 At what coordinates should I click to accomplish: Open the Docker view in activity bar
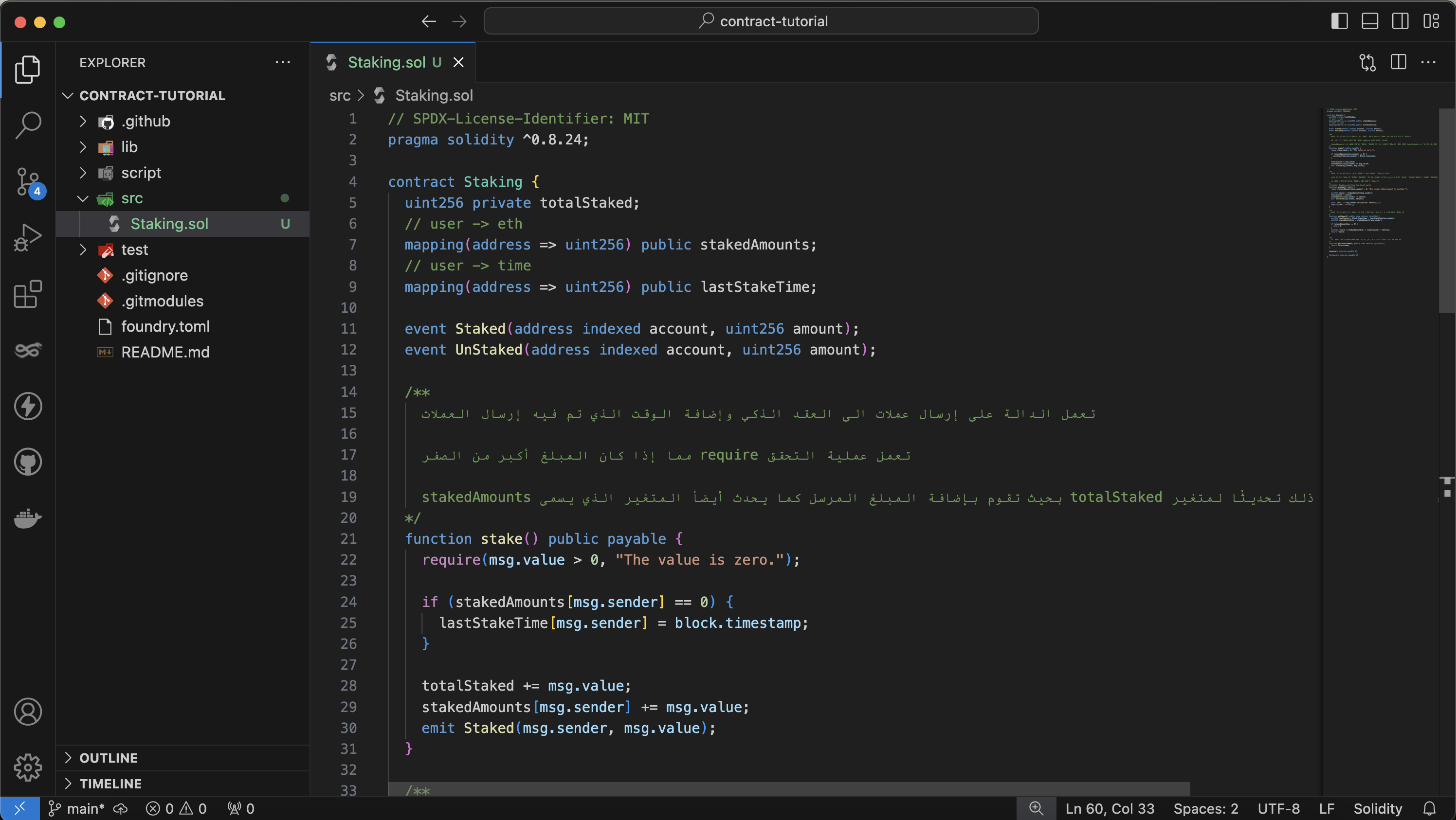[x=28, y=517]
